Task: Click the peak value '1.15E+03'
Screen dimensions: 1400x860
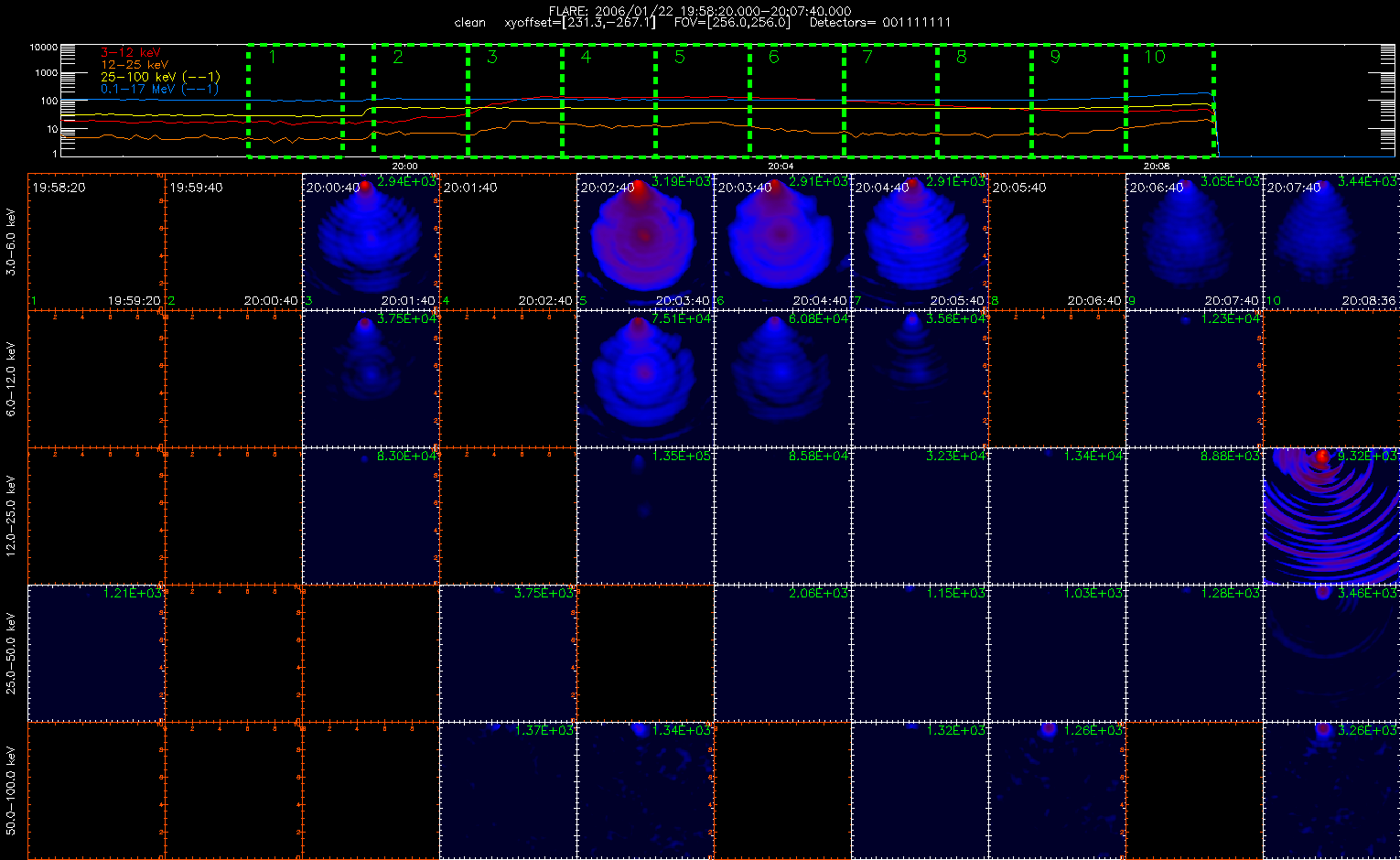Action: (956, 593)
